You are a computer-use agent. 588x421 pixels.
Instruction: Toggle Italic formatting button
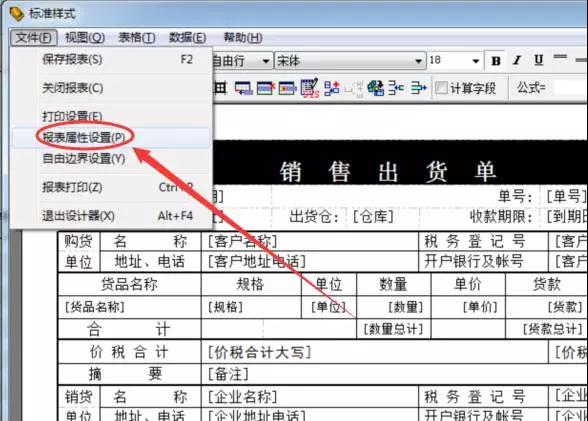point(517,60)
